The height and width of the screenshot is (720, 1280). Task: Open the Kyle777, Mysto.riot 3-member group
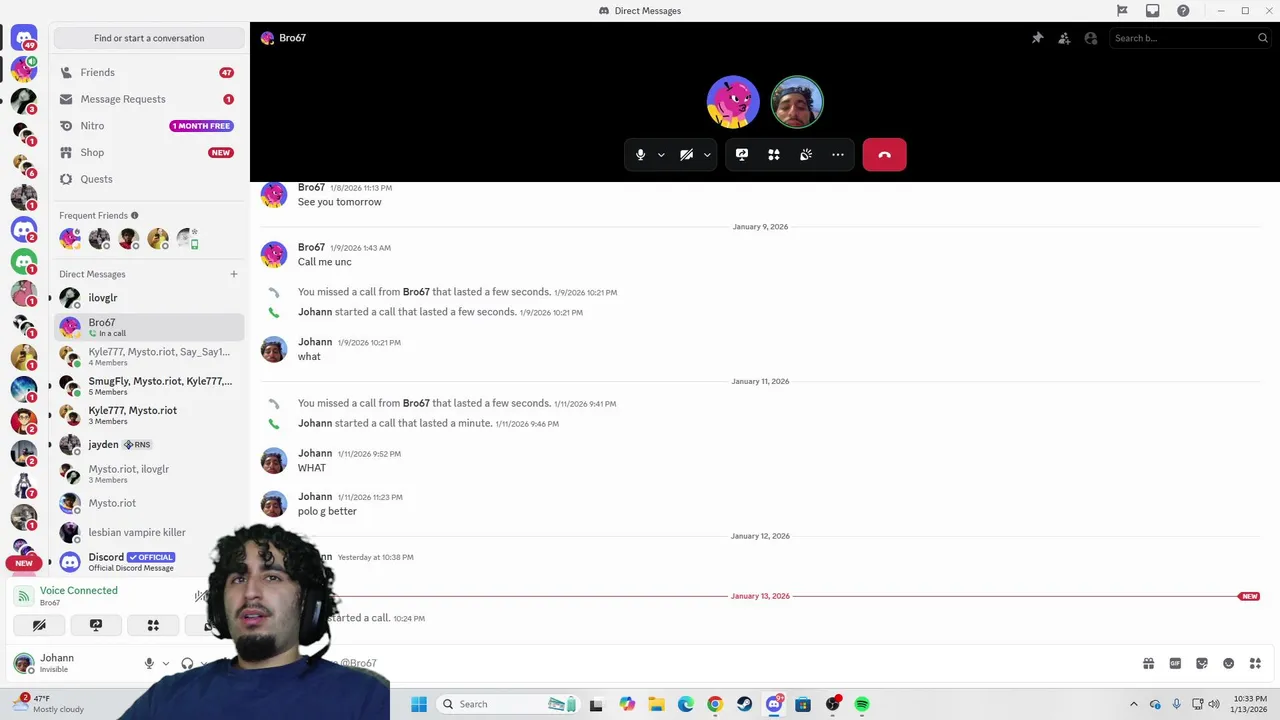click(149, 415)
